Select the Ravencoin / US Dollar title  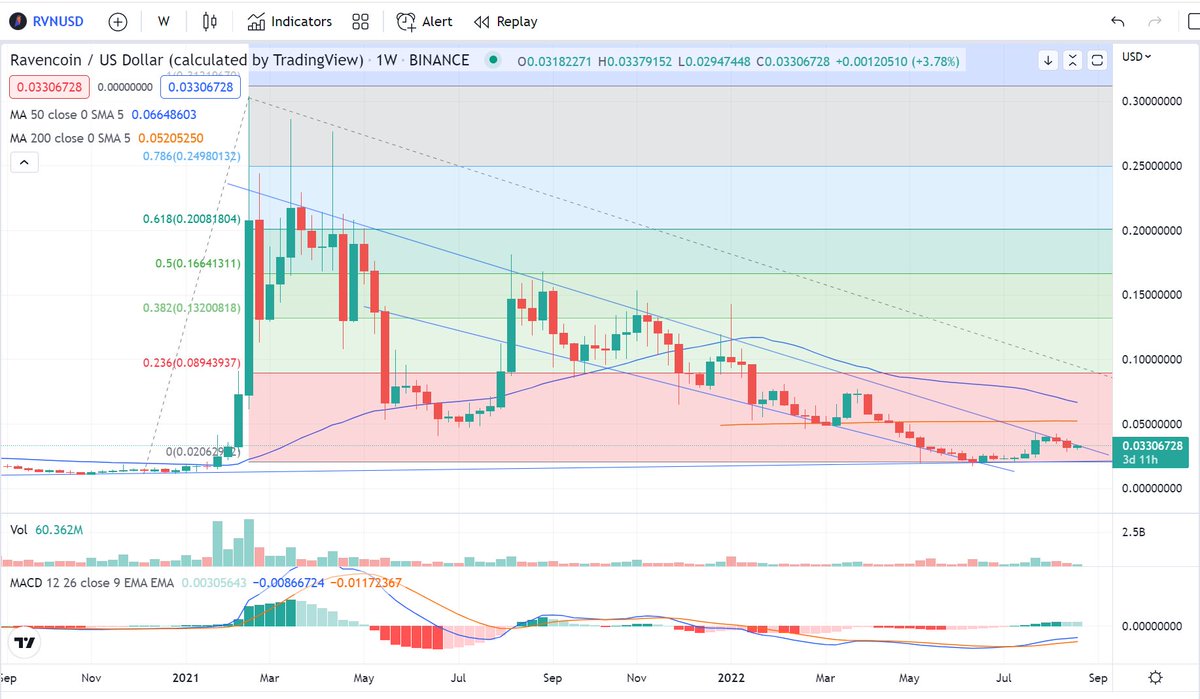tap(186, 60)
